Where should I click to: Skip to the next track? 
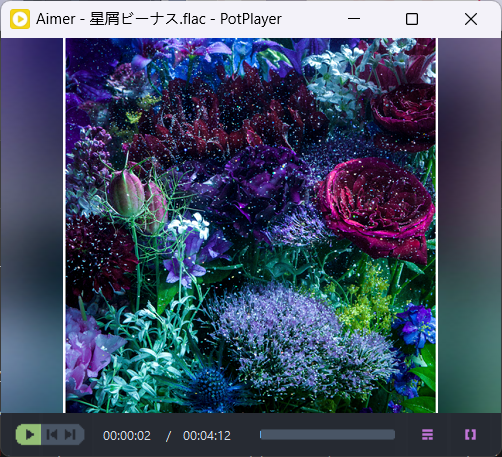pyautogui.click(x=70, y=434)
